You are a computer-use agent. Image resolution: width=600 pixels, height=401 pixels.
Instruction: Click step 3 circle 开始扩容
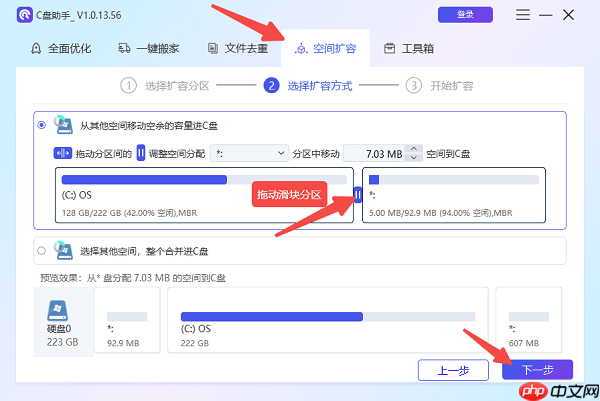tap(414, 86)
